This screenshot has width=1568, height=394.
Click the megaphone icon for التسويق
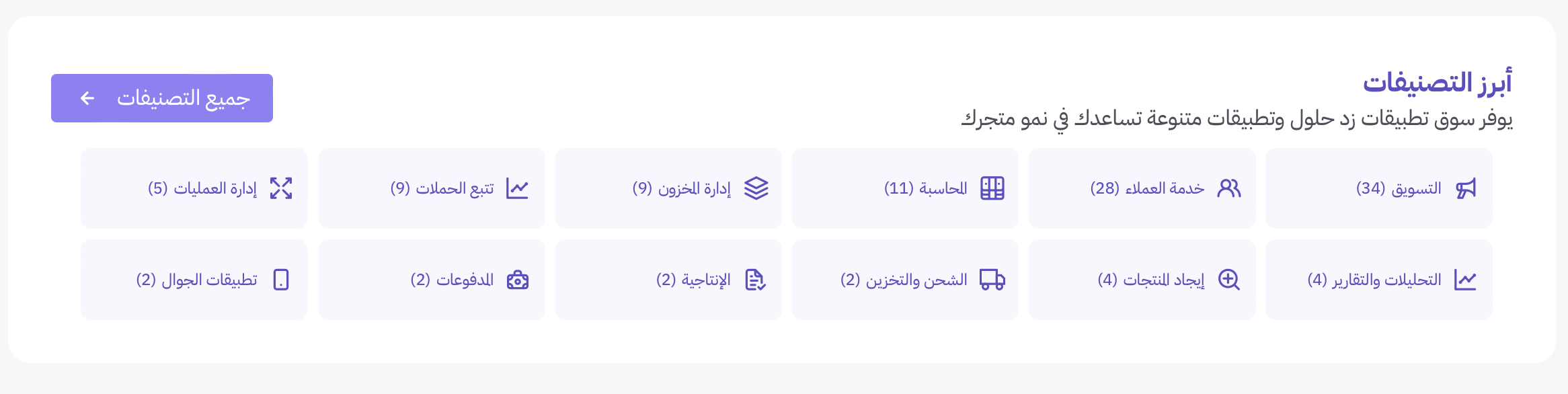click(1466, 188)
